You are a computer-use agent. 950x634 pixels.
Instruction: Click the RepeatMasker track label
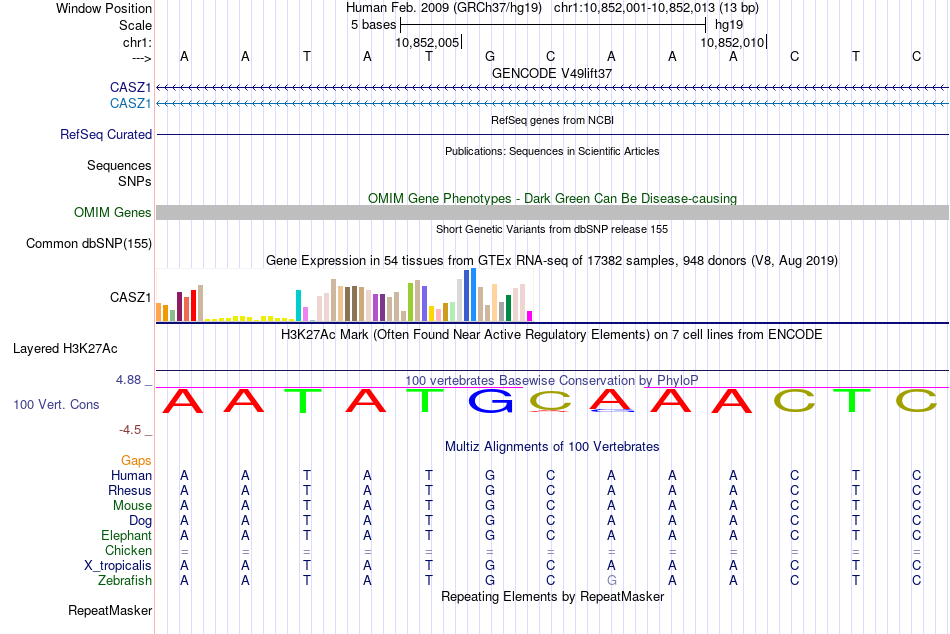point(110,610)
